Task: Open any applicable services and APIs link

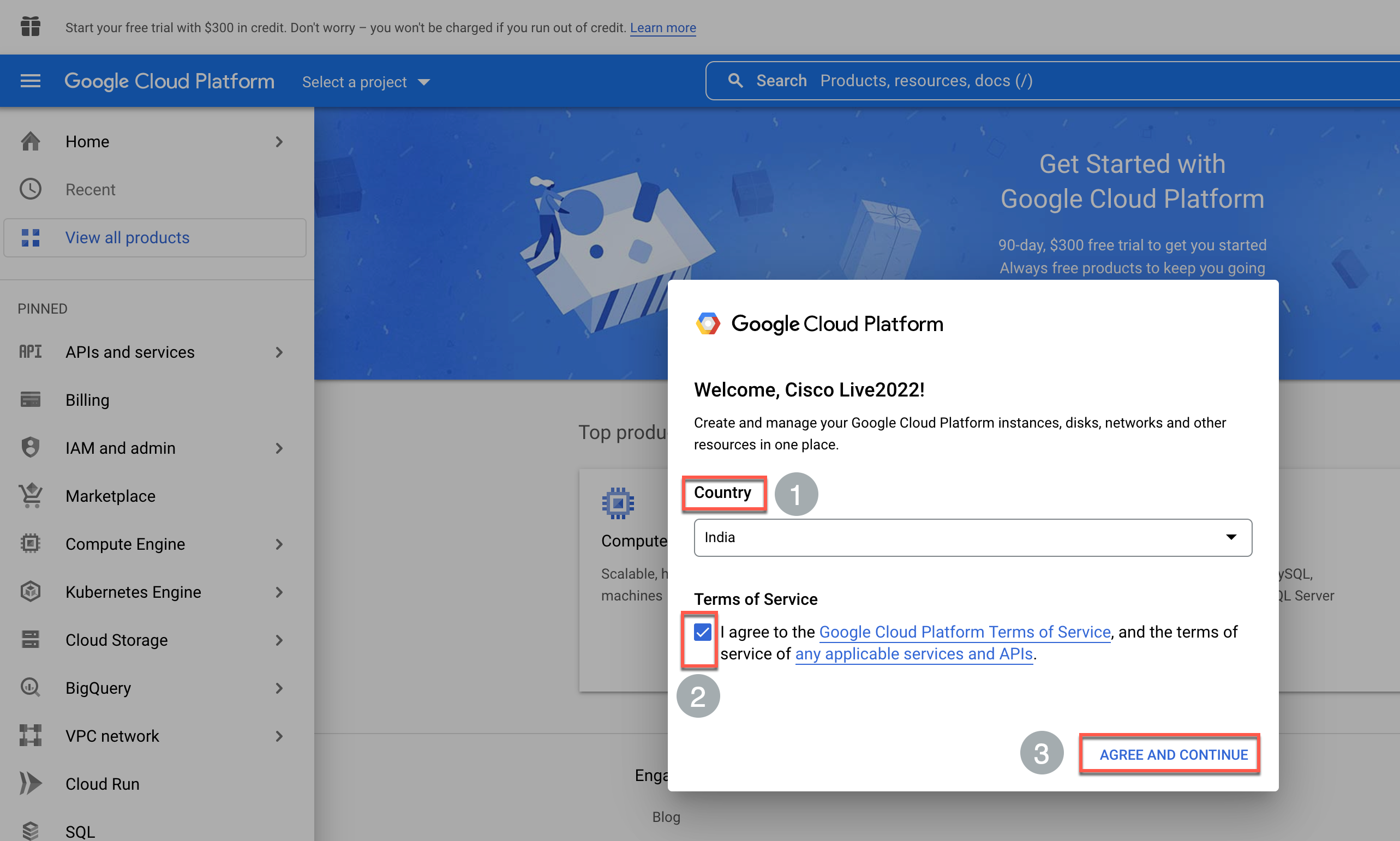Action: click(x=914, y=653)
